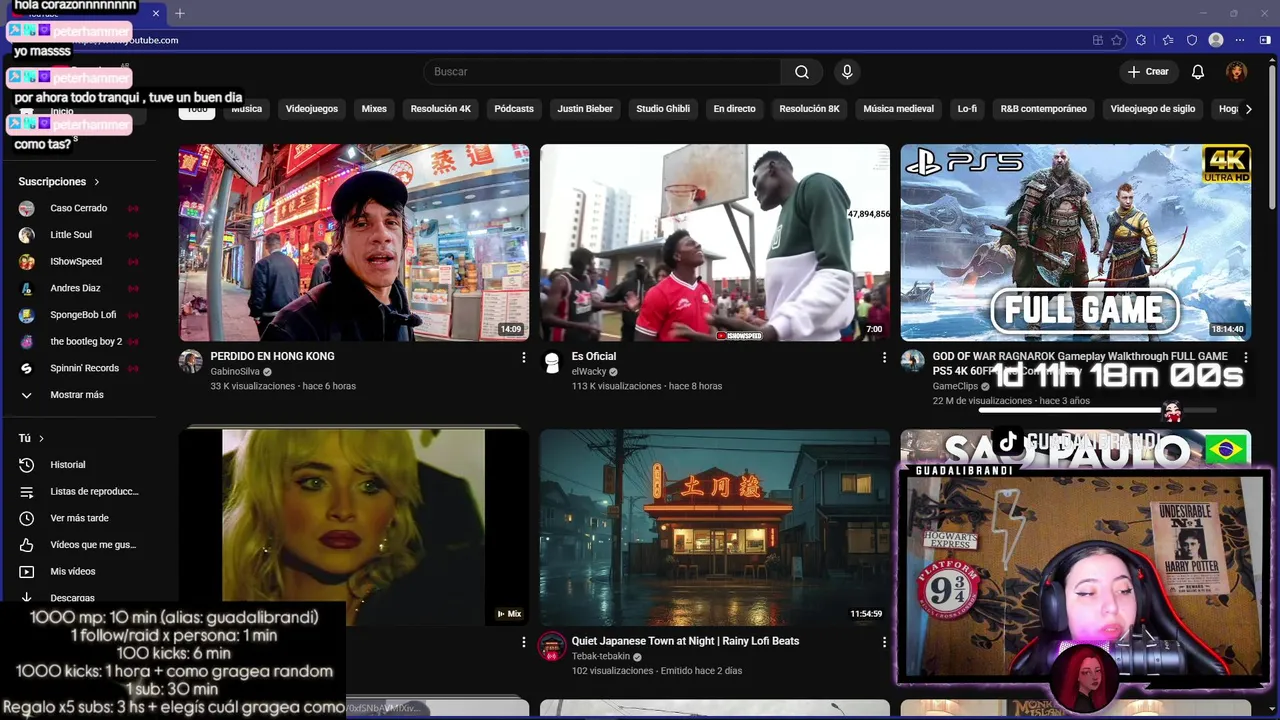Viewport: 1280px width, 720px height.
Task: Open options menu for God of War video
Action: tap(1245, 357)
